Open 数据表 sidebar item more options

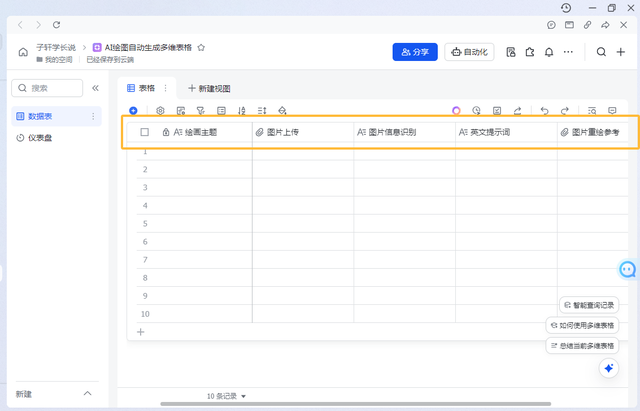[93, 116]
